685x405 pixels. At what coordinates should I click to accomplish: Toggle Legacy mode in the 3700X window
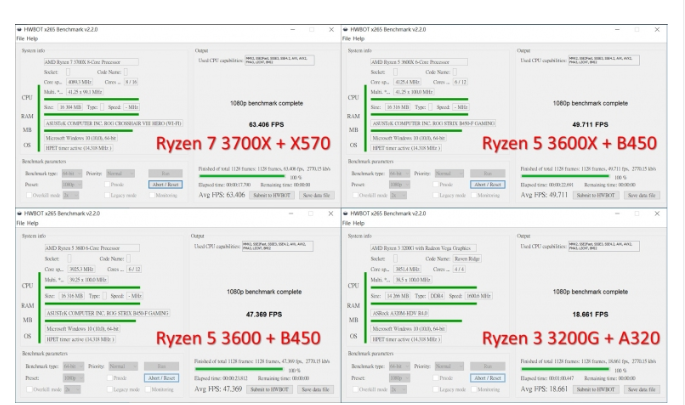(x=107, y=195)
